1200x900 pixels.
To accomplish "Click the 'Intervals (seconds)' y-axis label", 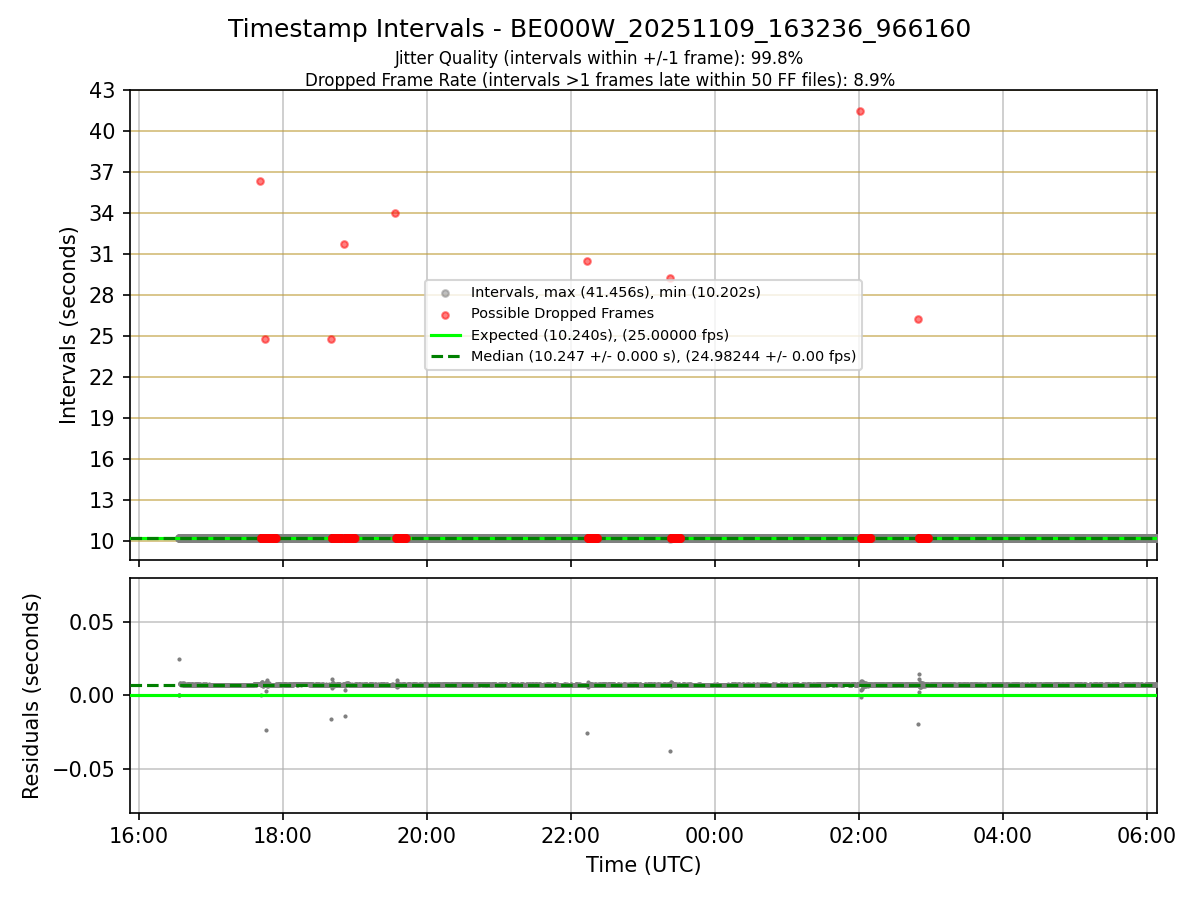I will click(68, 325).
